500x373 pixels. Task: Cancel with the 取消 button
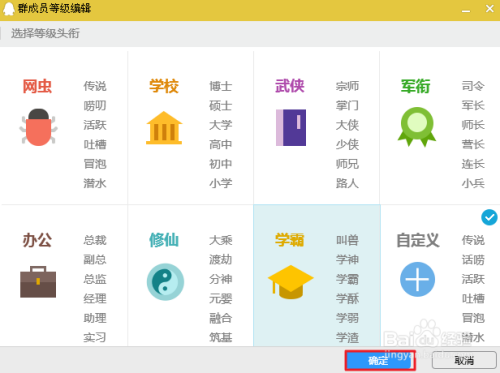tap(464, 360)
